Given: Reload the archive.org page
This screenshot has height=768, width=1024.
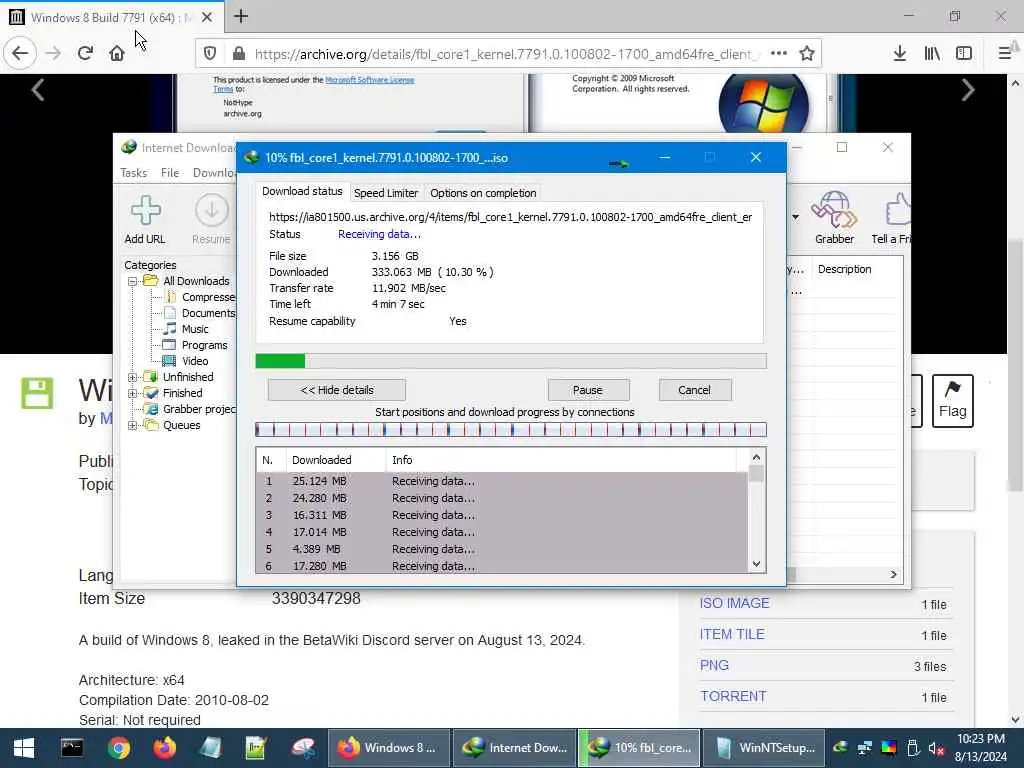Looking at the screenshot, I should tap(85, 53).
